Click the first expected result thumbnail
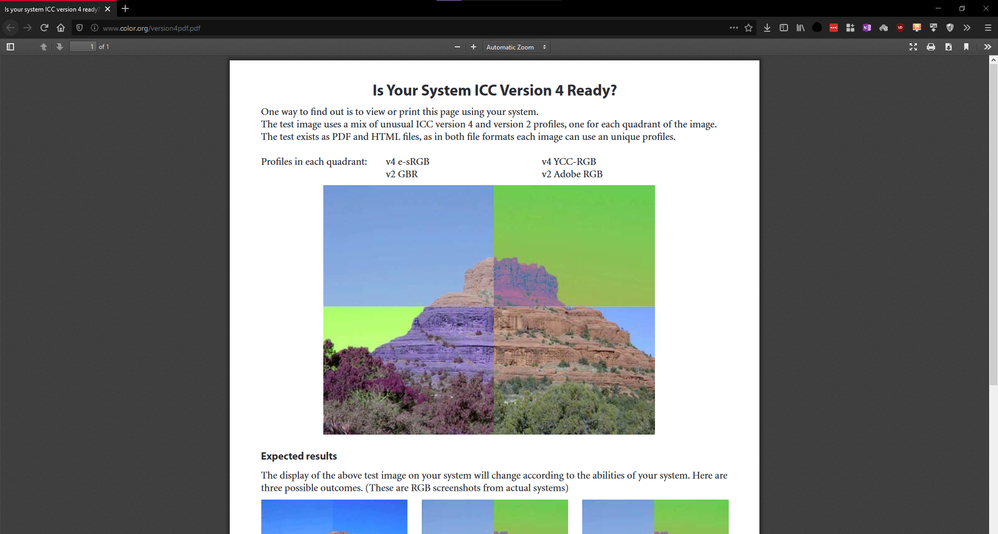 pyautogui.click(x=334, y=517)
